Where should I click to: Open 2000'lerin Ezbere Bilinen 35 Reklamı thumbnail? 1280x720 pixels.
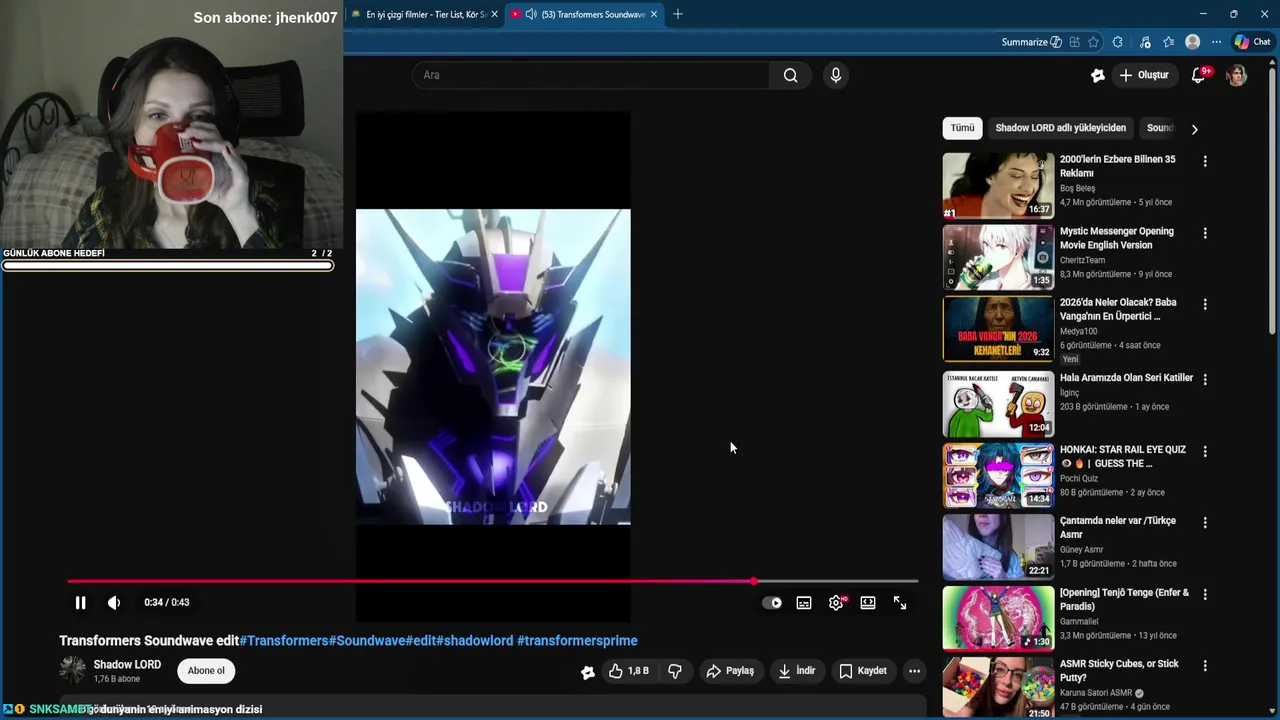click(x=998, y=185)
